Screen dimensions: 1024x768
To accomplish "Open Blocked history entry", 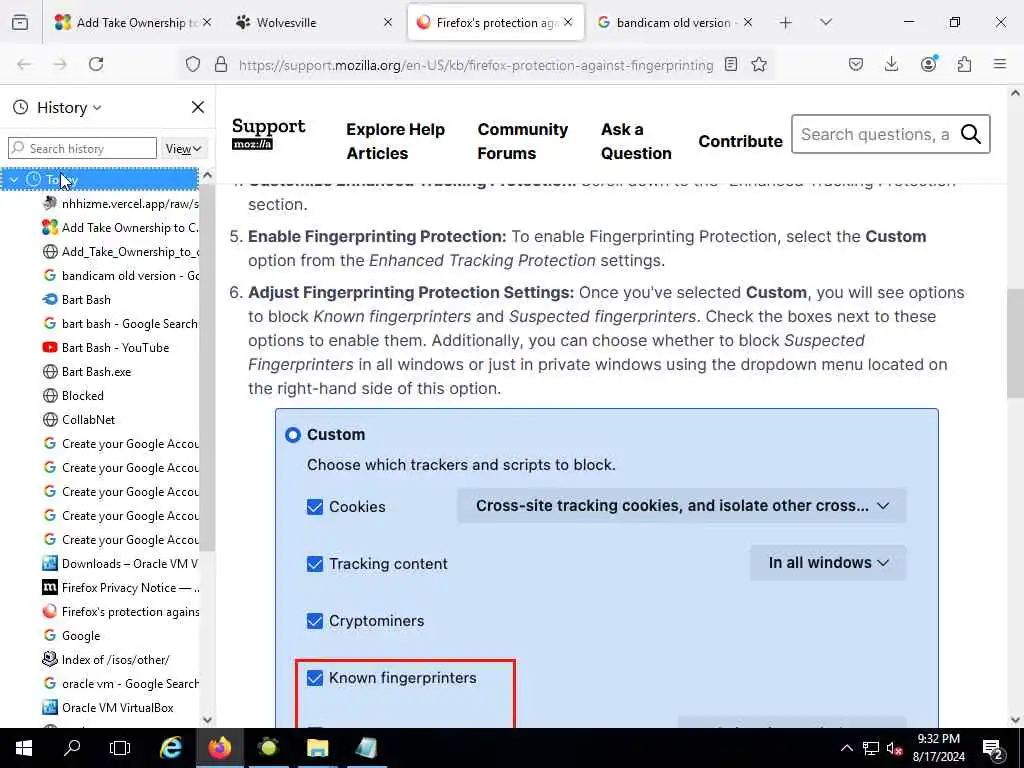I will [82, 396].
